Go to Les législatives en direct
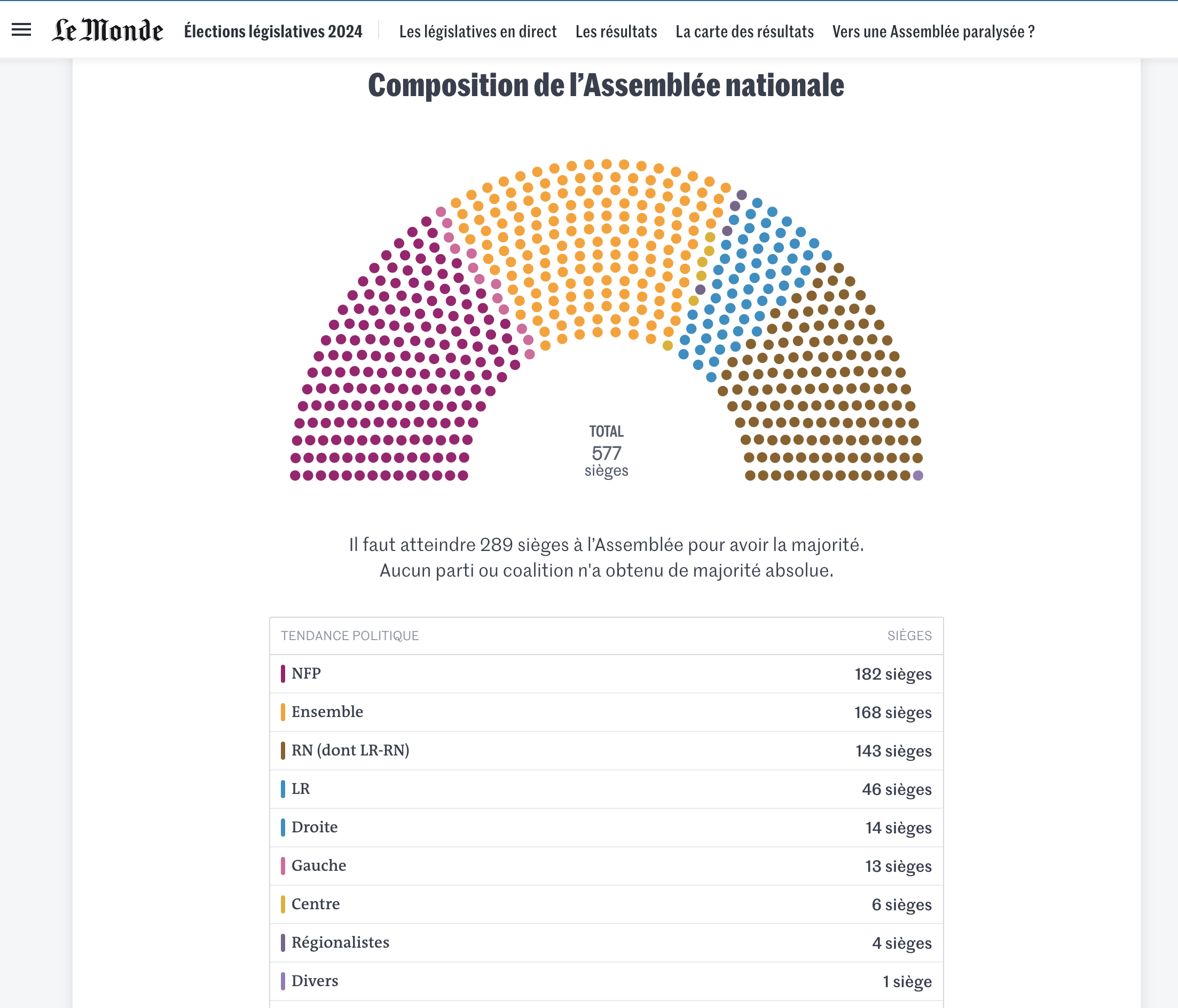The height and width of the screenshot is (1008, 1178). tap(477, 31)
